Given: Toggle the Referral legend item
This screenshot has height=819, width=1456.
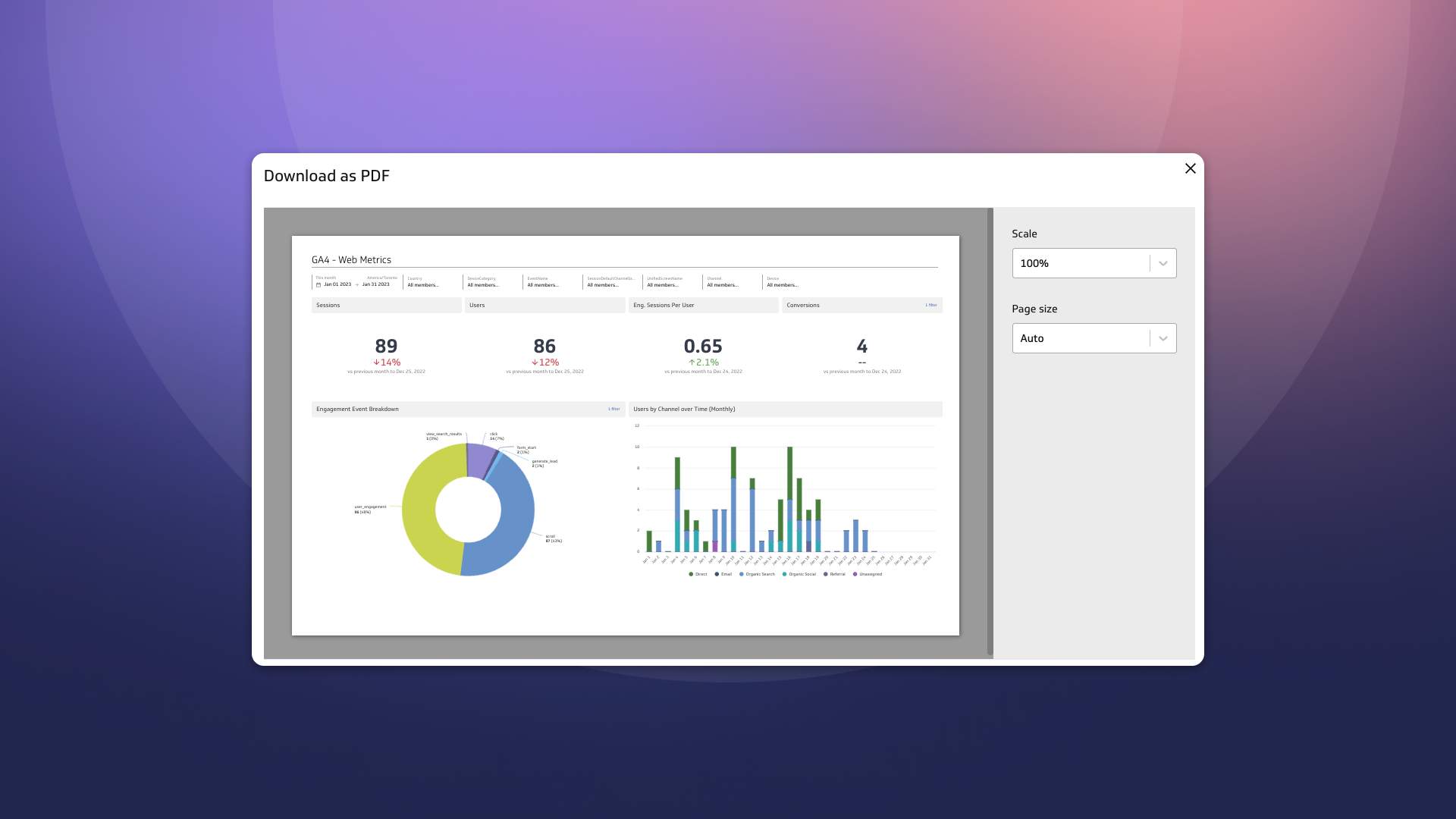Looking at the screenshot, I should coord(836,574).
